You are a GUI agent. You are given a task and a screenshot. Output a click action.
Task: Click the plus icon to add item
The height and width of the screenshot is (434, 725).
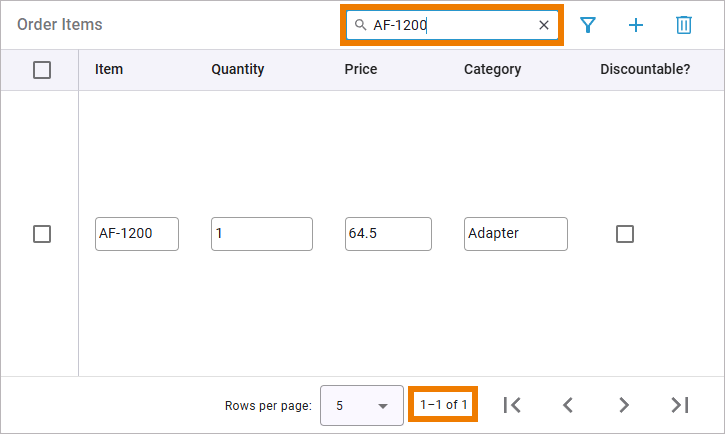pyautogui.click(x=636, y=25)
